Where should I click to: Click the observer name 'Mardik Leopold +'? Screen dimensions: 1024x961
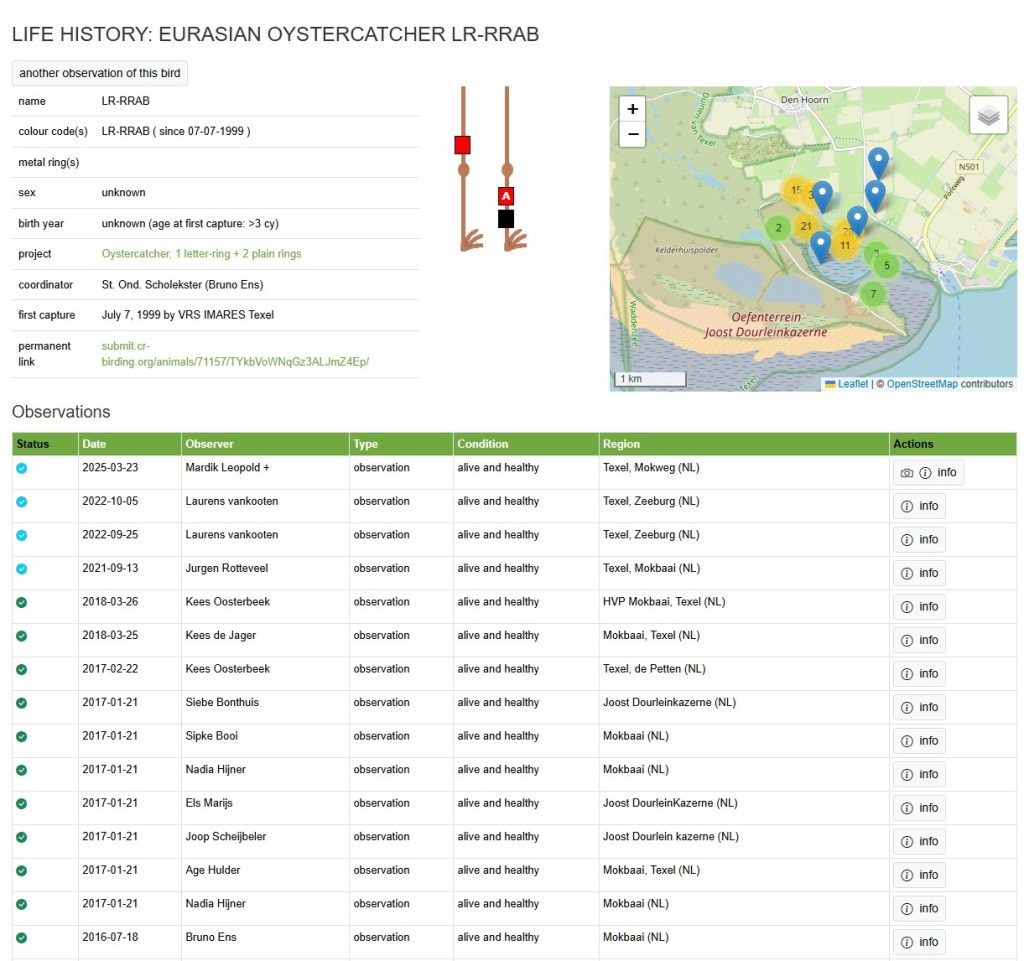(227, 467)
